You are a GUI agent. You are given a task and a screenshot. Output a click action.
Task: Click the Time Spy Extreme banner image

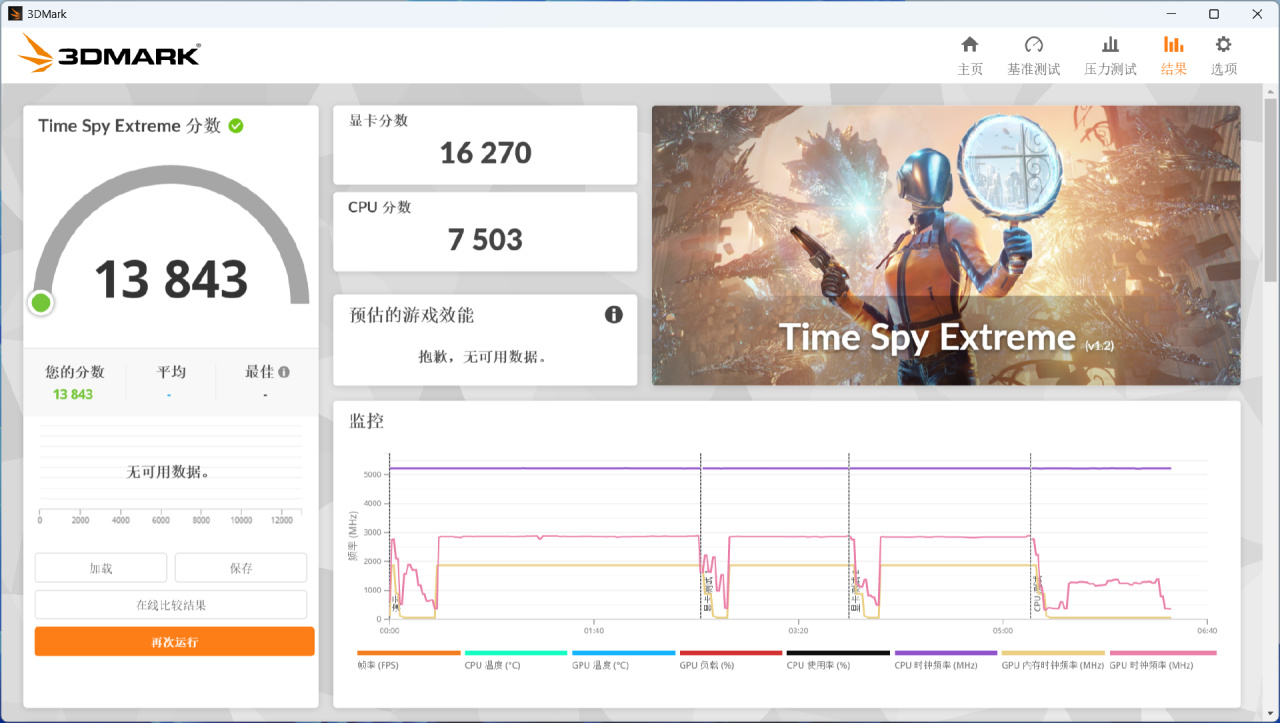click(x=946, y=245)
